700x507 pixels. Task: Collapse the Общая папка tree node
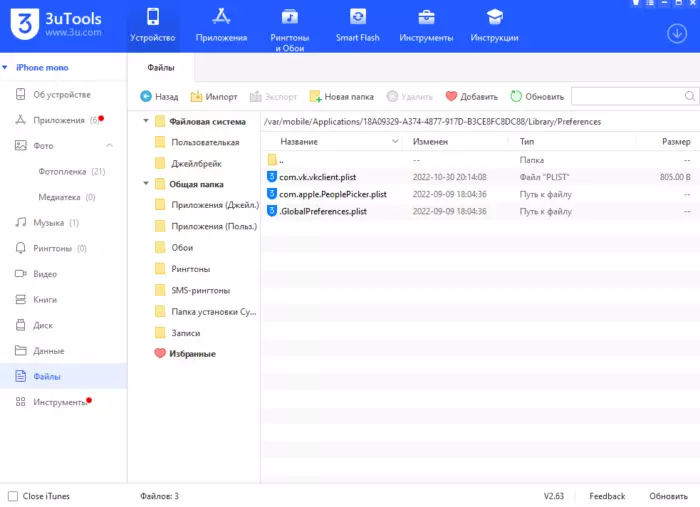pos(146,184)
